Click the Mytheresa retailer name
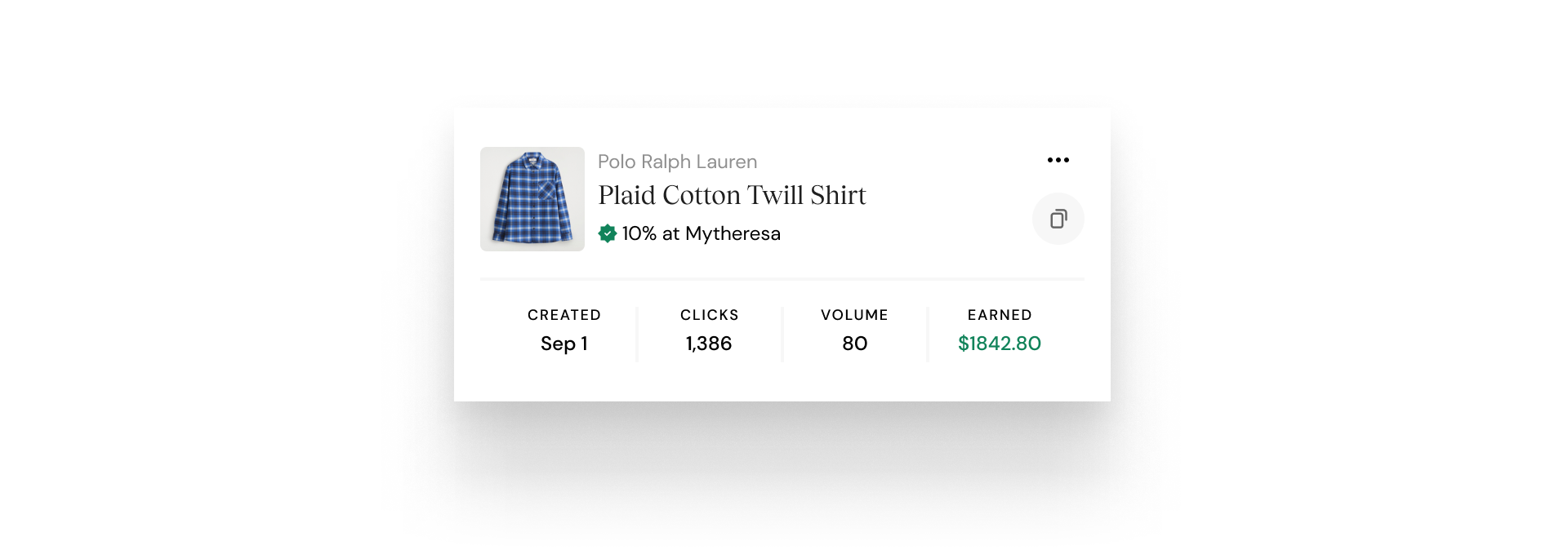1568x550 pixels. (x=733, y=233)
